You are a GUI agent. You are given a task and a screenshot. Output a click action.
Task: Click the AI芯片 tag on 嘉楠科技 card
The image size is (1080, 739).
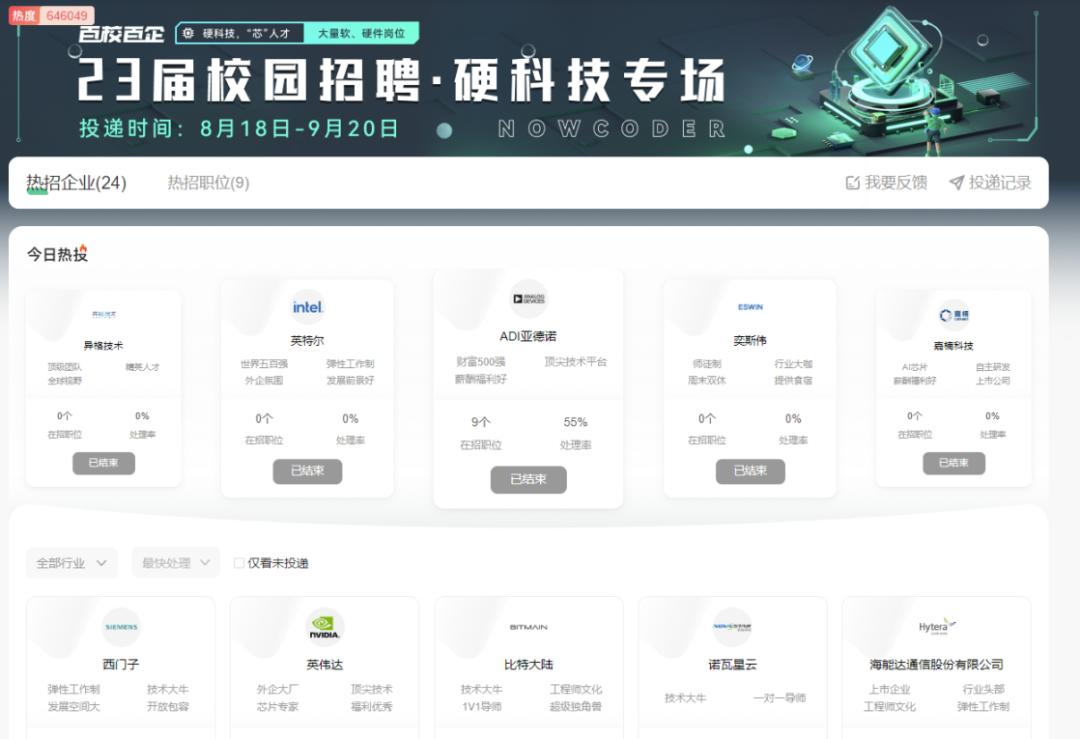click(915, 367)
